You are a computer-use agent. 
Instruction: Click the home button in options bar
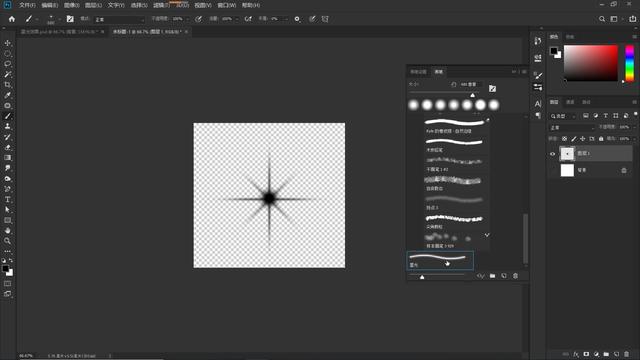[x=11, y=19]
